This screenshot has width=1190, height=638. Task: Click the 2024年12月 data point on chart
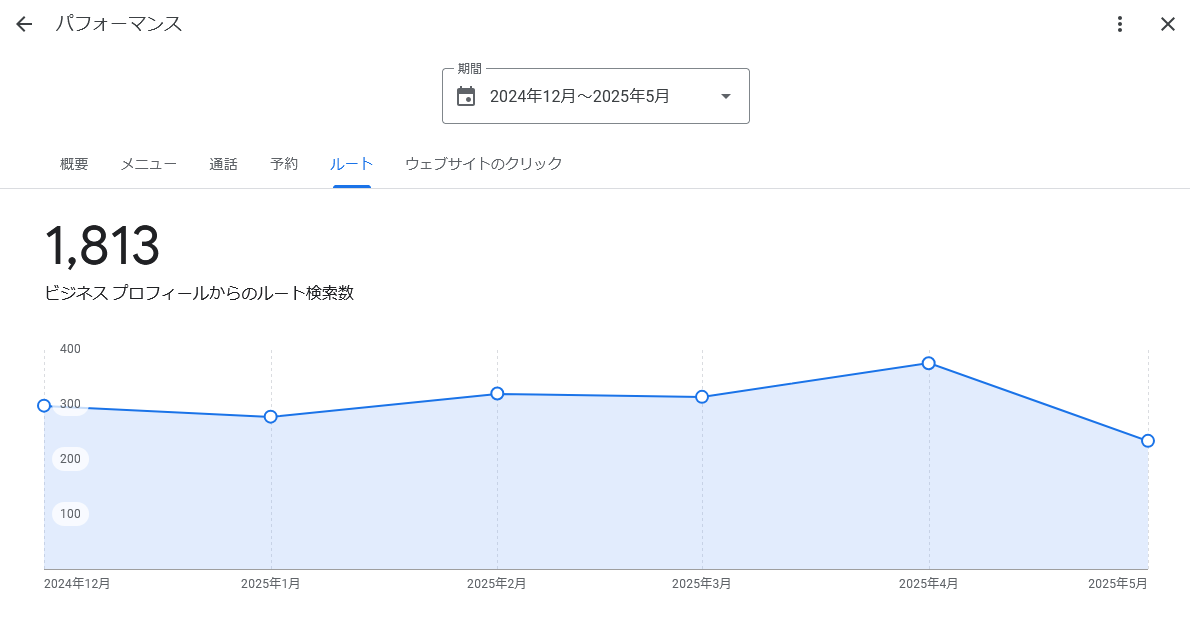44,405
